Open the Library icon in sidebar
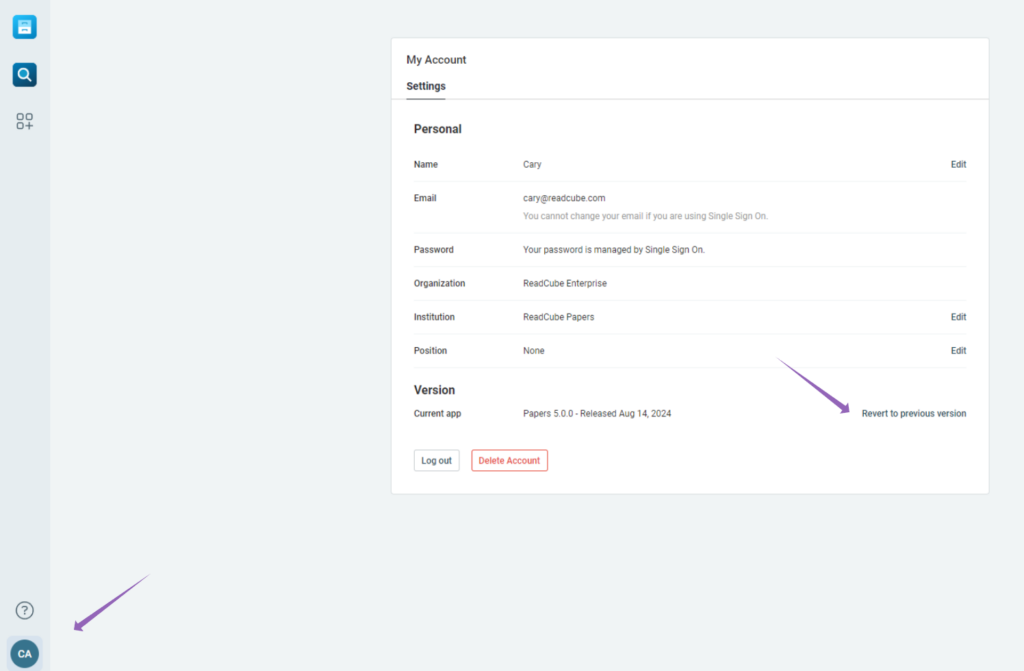 click(25, 27)
